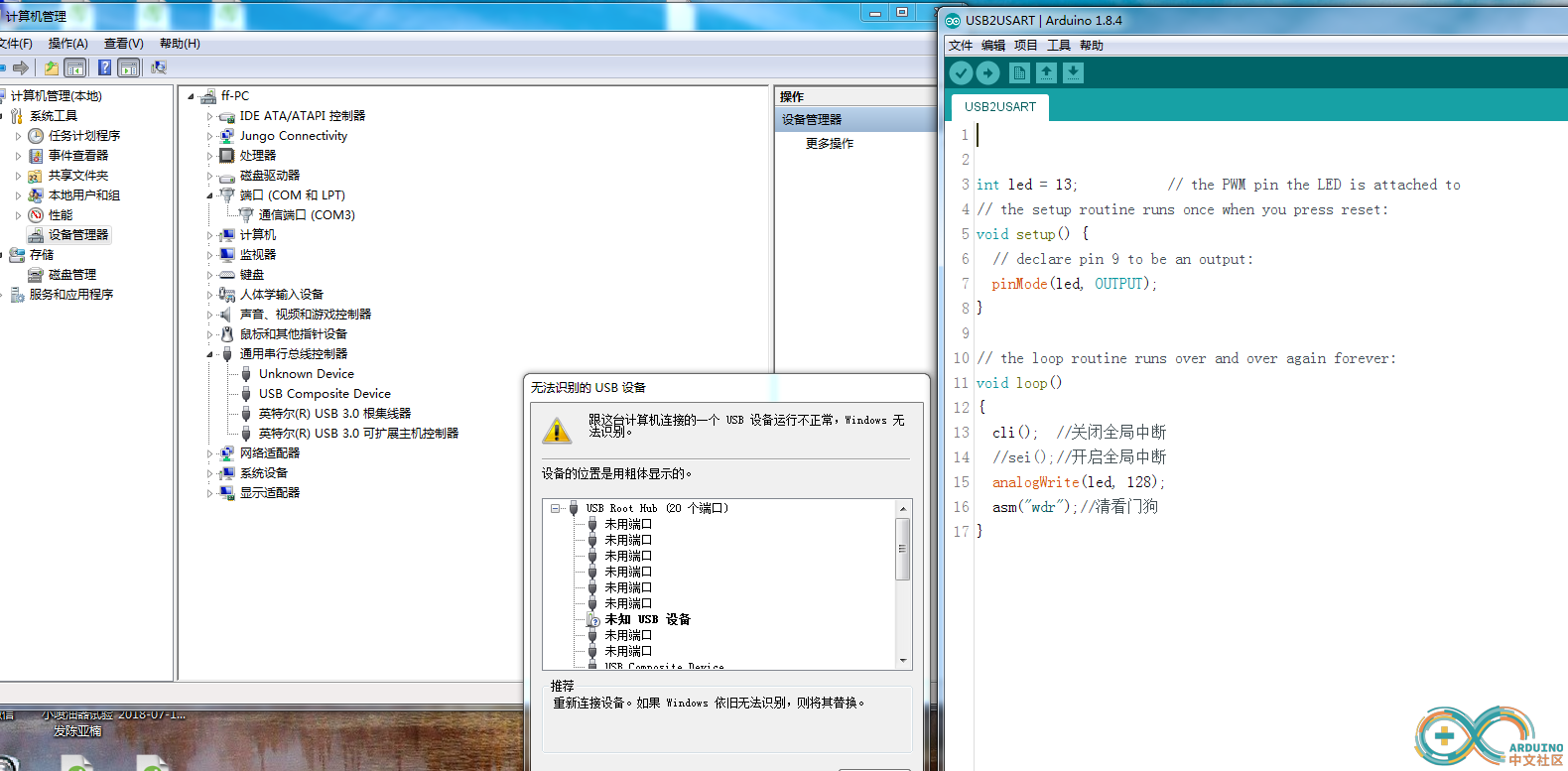Click the 任务计划程序 clock icon
This screenshot has height=771, width=1568.
coord(36,136)
